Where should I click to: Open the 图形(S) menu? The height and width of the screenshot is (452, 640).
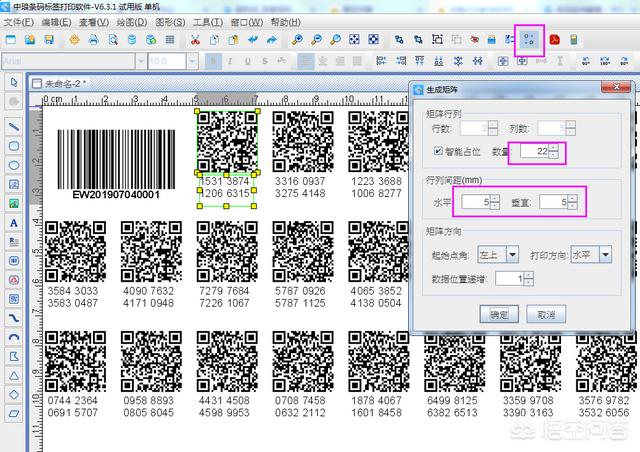pos(170,22)
